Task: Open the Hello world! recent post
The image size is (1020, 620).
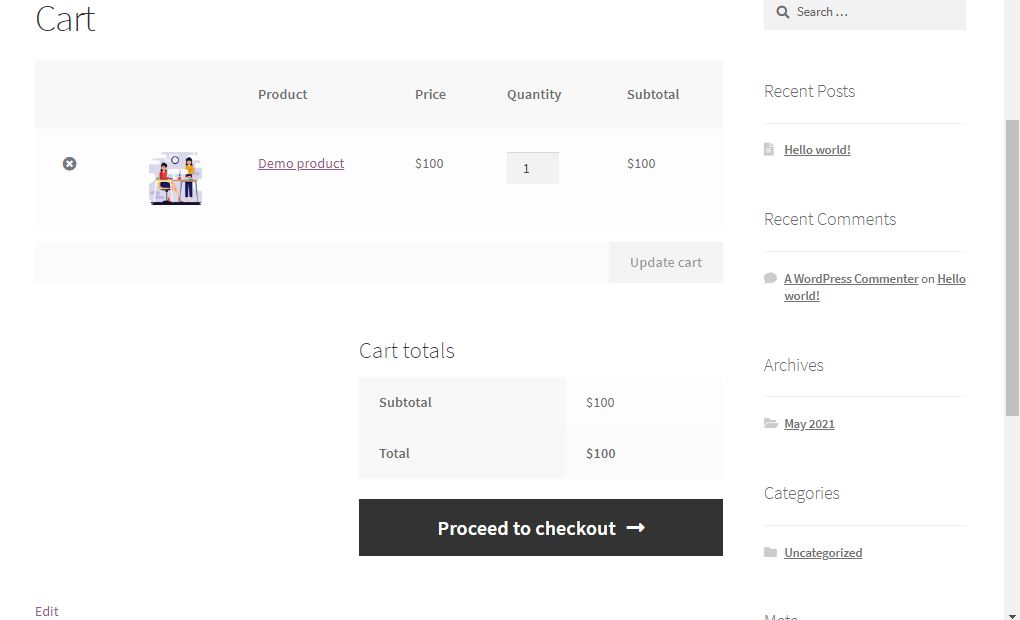Action: click(817, 150)
